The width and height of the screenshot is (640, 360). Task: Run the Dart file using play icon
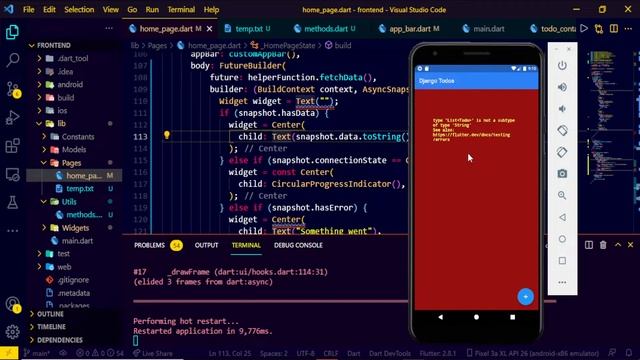click(584, 29)
